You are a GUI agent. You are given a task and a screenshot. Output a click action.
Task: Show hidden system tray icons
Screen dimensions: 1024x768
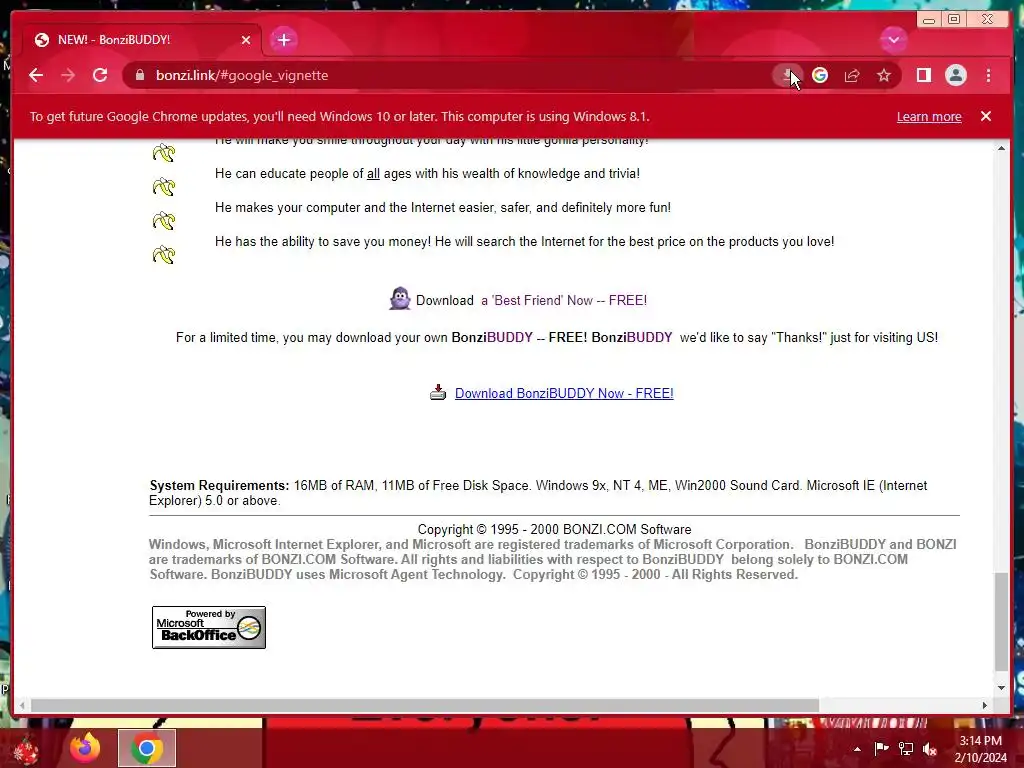[857, 749]
